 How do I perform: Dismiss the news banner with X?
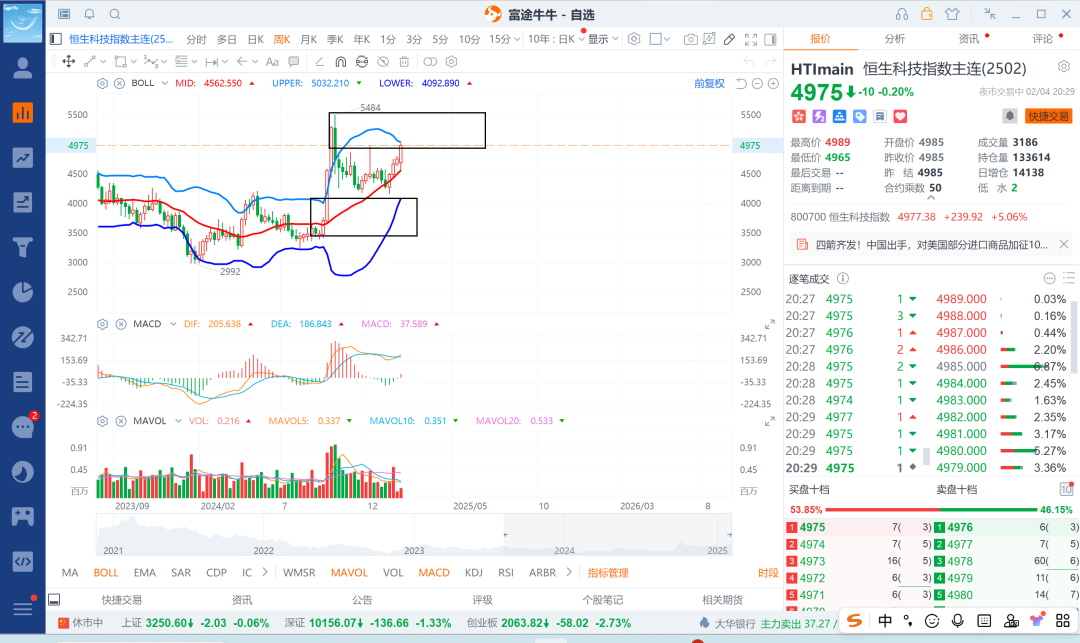point(1063,244)
